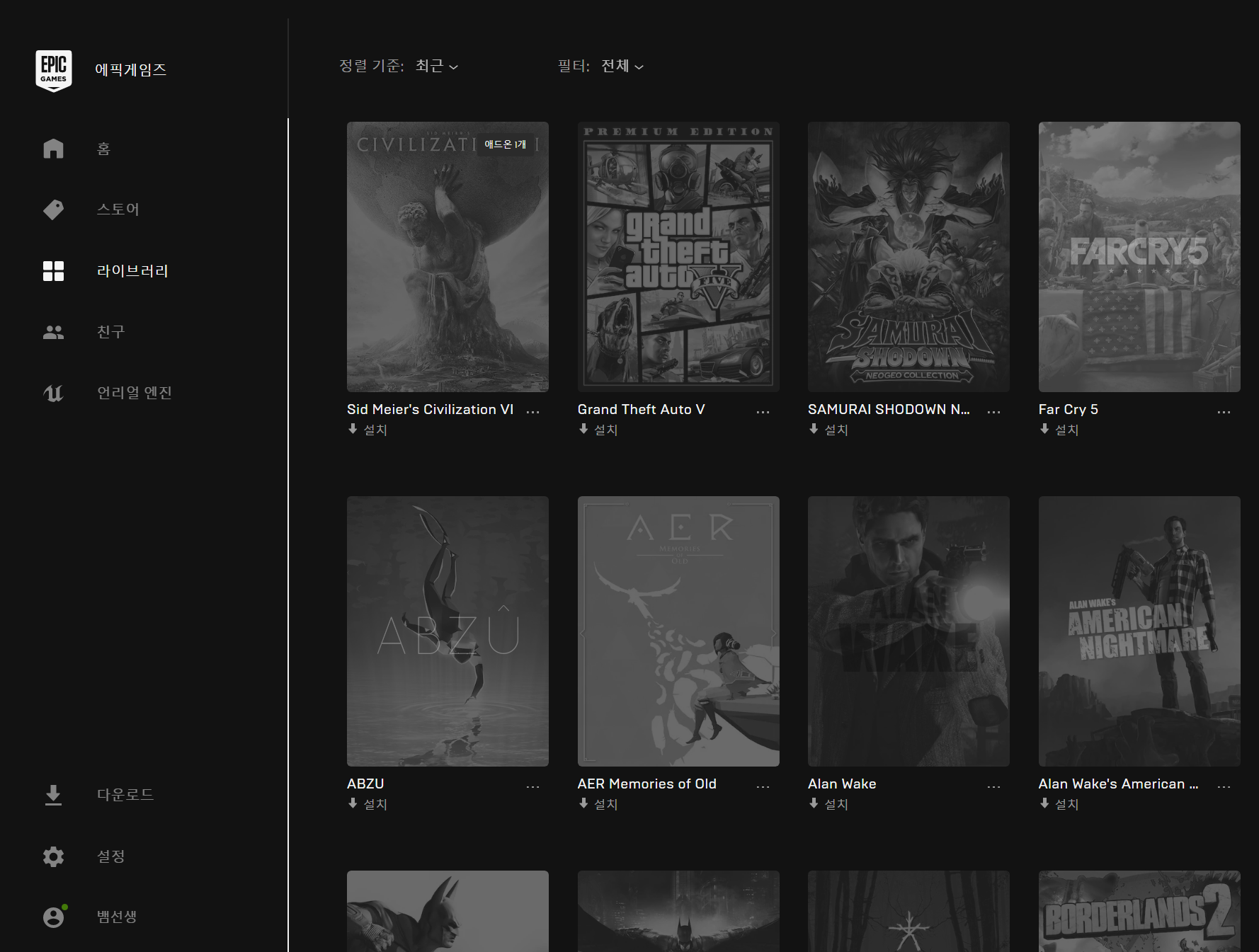The image size is (1259, 952).
Task: Open the ABZU cover thumbnail
Action: [448, 631]
